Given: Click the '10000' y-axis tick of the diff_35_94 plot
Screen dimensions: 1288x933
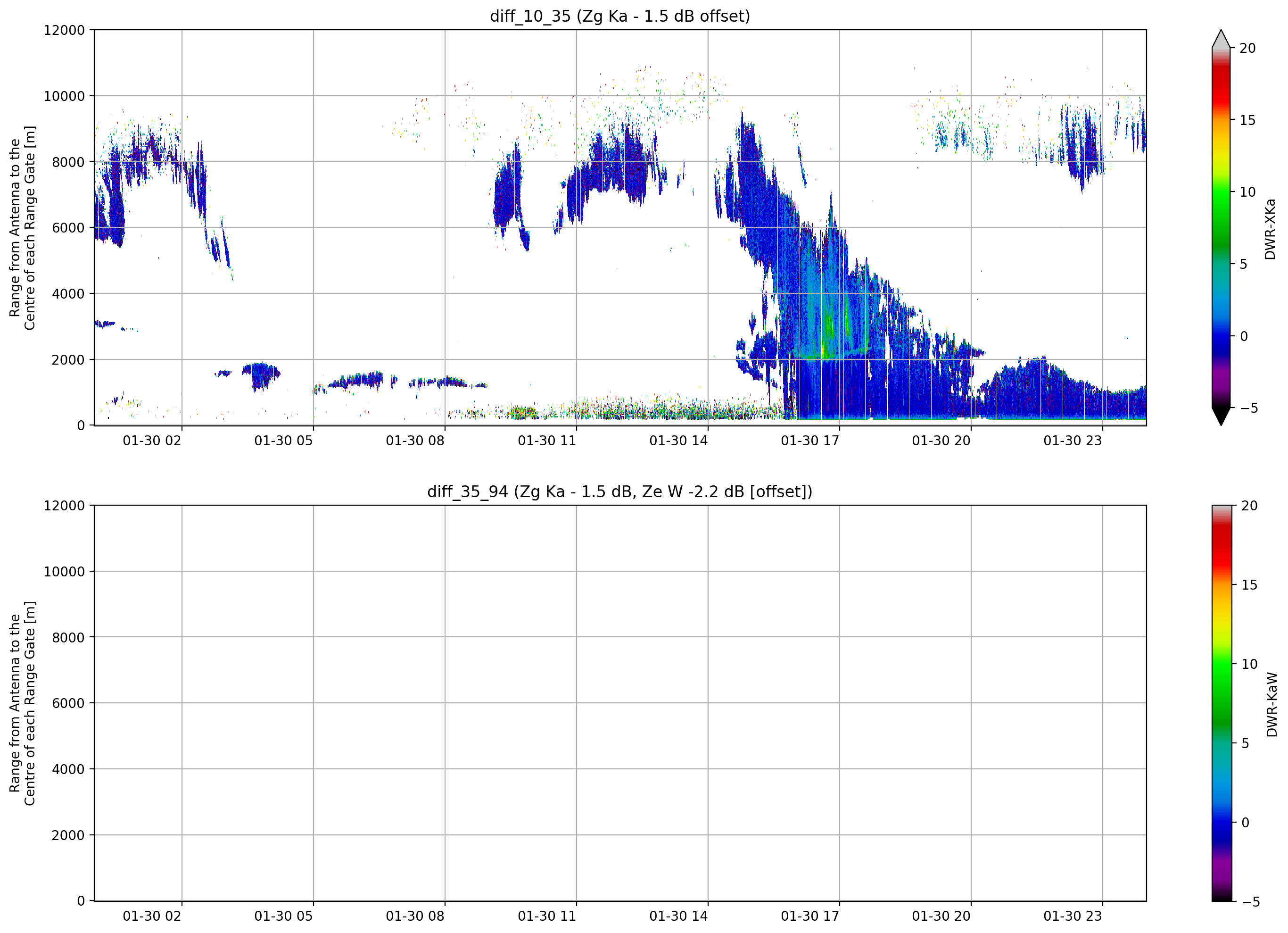Looking at the screenshot, I should [64, 572].
